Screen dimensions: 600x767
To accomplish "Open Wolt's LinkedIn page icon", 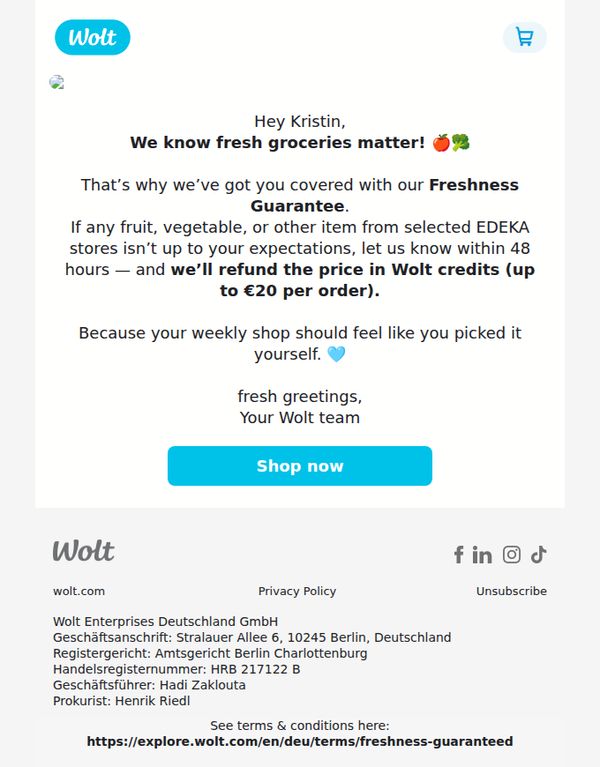I will [482, 555].
